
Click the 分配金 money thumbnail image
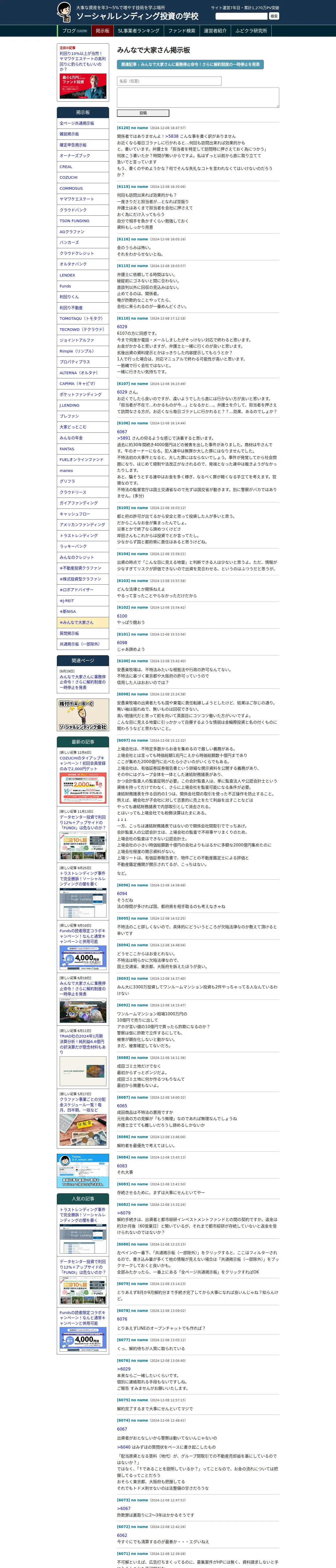tap(83, 1129)
